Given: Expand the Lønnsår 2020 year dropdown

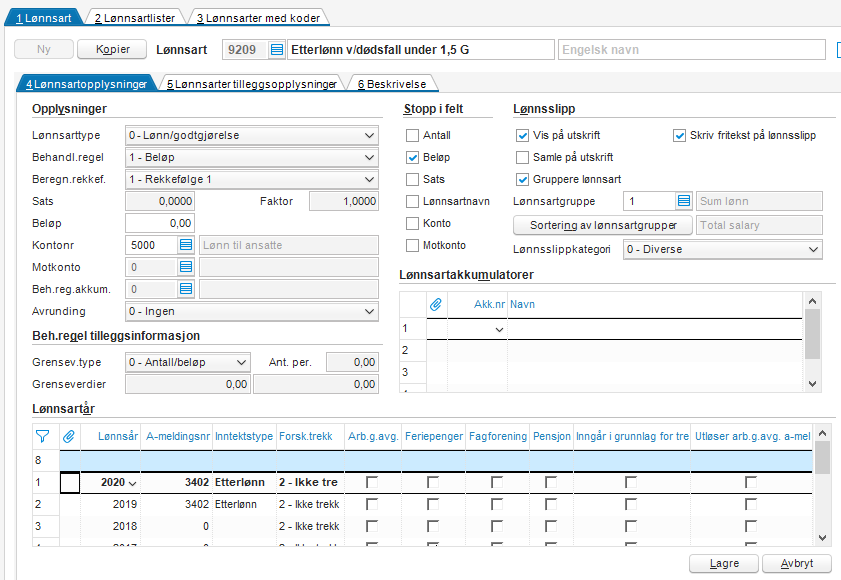Looking at the screenshot, I should [x=132, y=483].
